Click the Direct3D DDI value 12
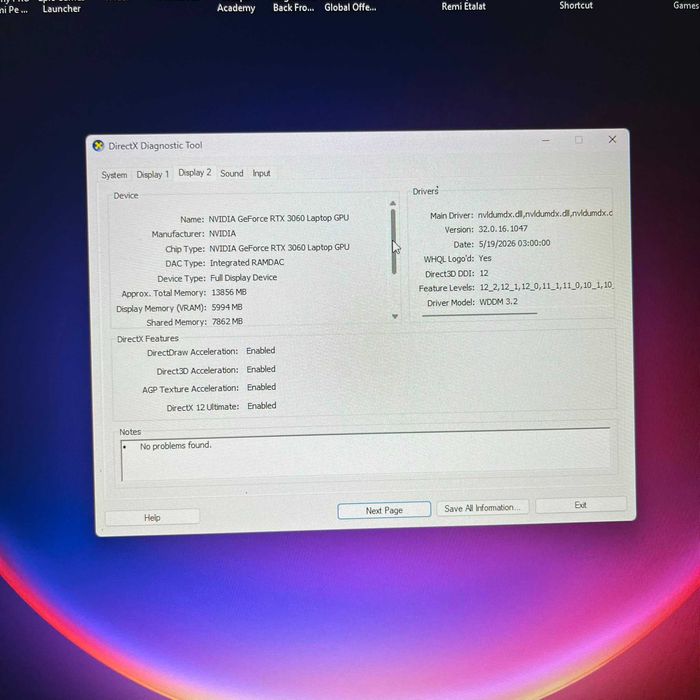 (484, 273)
